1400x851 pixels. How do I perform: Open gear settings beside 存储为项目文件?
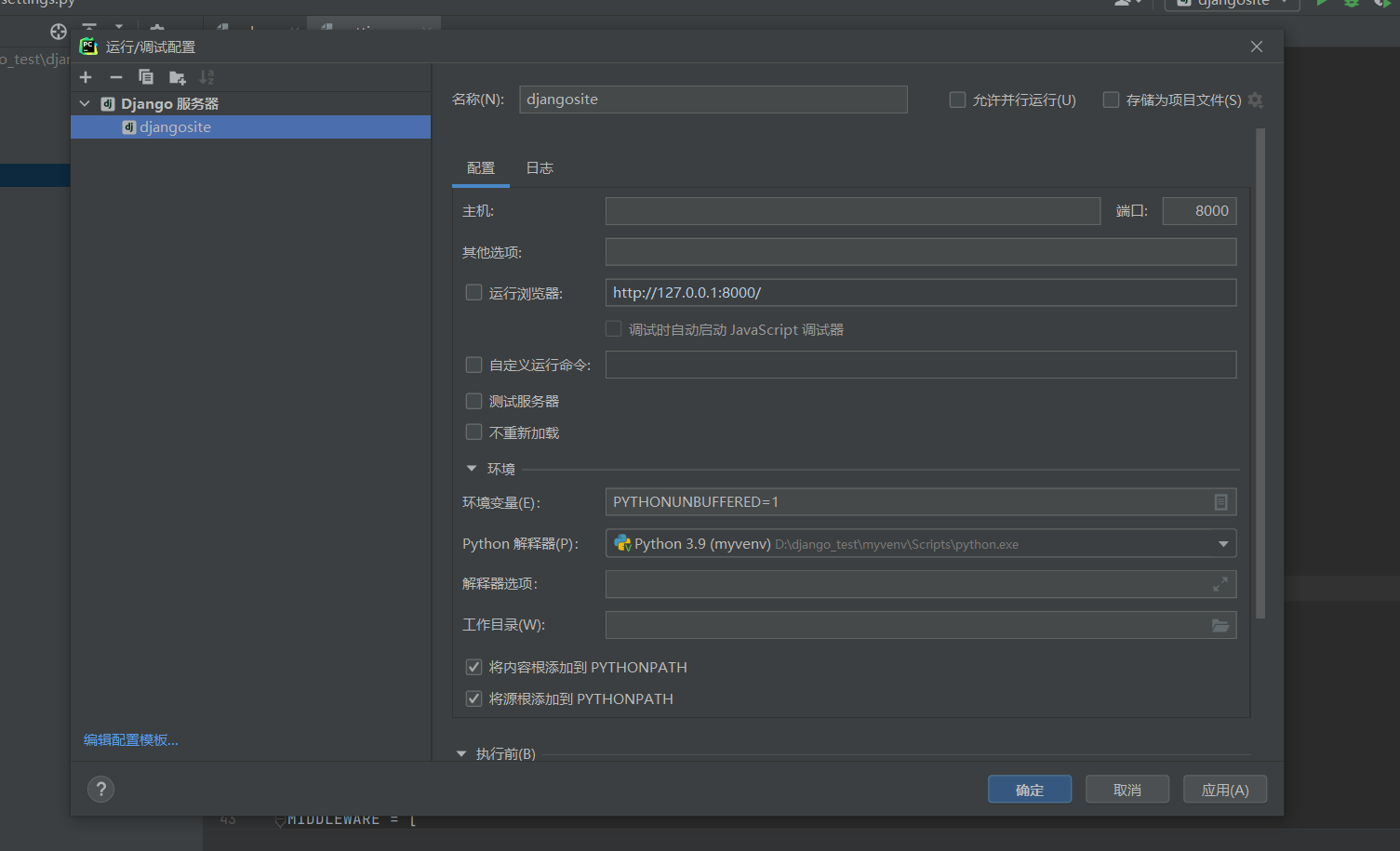[x=1256, y=100]
